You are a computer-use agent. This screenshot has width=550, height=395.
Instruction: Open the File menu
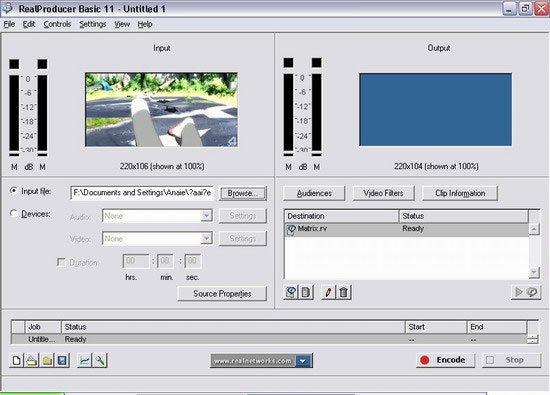[9, 24]
